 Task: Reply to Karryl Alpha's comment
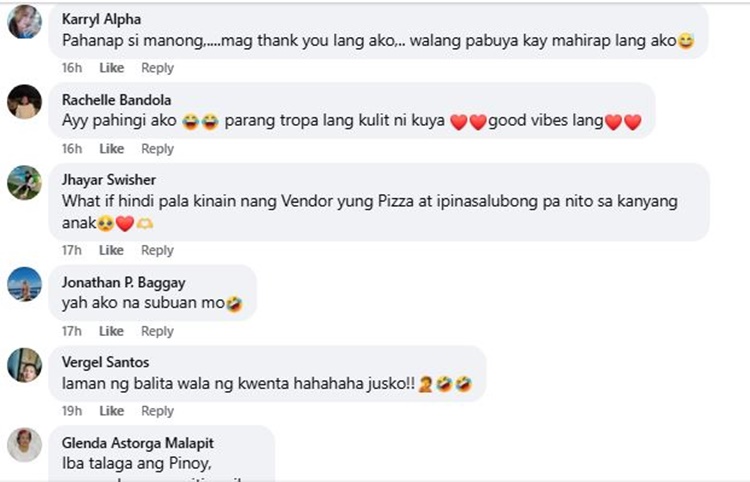point(157,68)
